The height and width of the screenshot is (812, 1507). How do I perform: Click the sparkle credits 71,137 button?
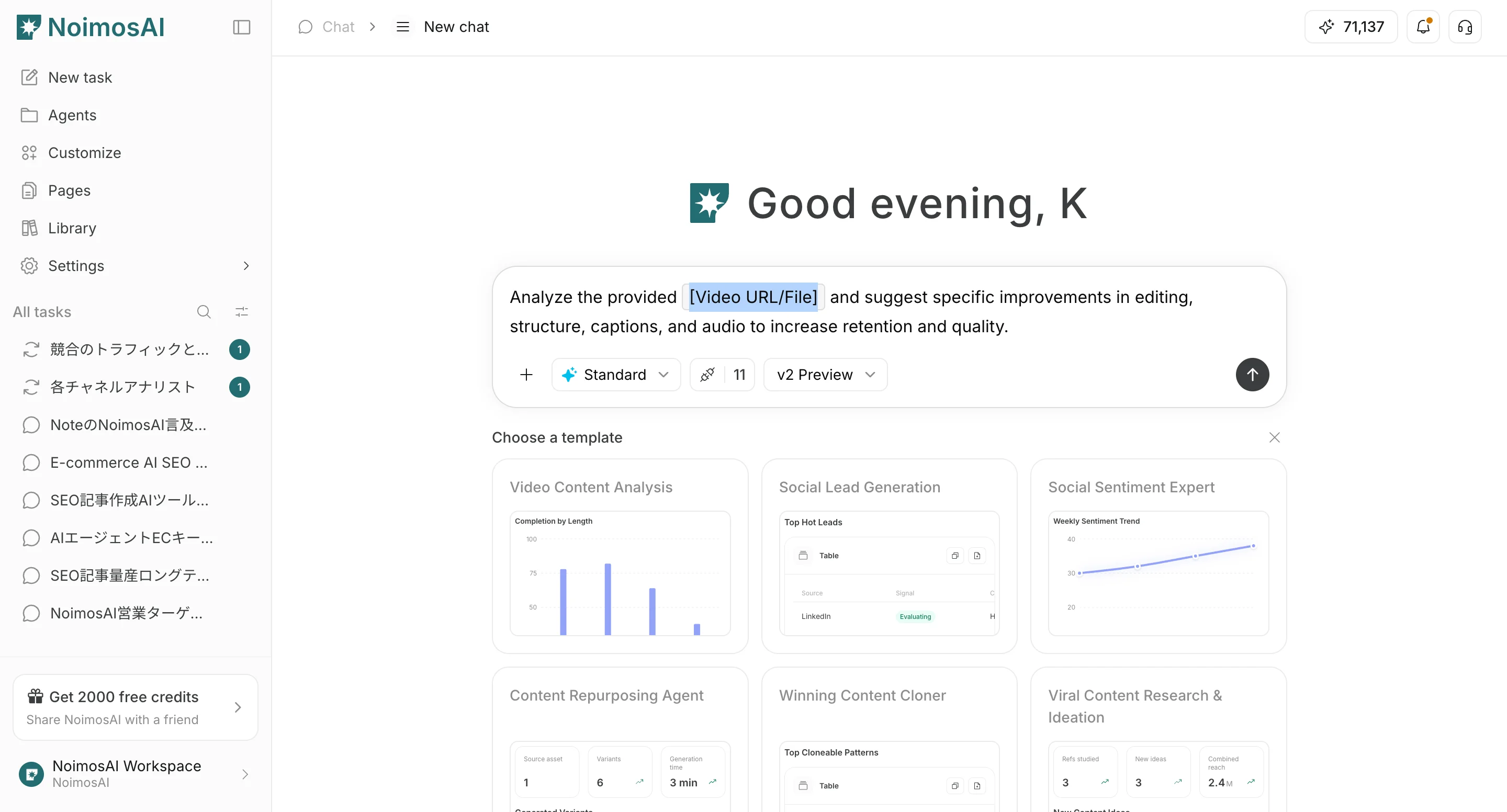tap(1351, 27)
